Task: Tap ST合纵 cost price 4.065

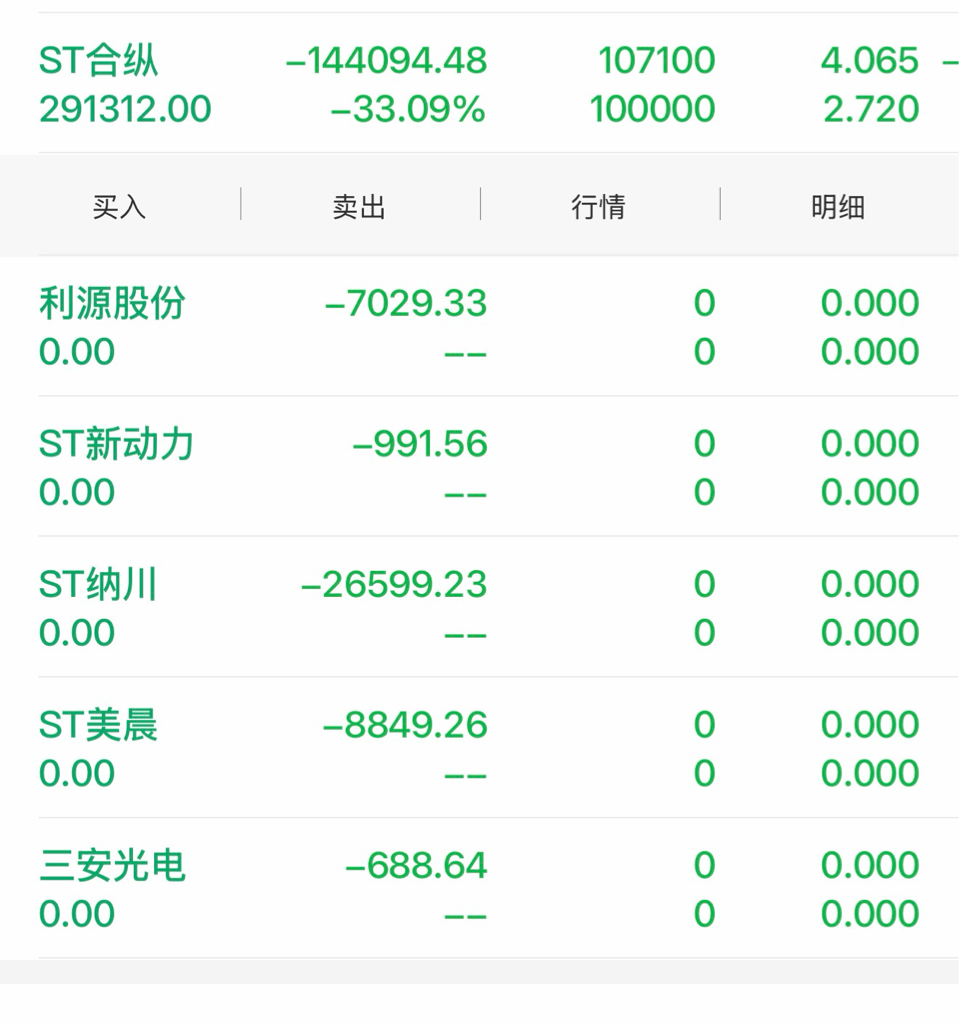Action: (x=869, y=61)
